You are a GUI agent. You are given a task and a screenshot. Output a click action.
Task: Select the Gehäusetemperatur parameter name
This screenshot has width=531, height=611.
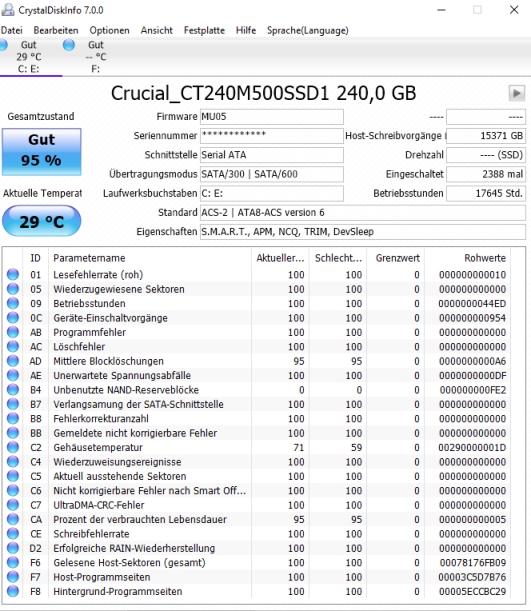point(98,448)
